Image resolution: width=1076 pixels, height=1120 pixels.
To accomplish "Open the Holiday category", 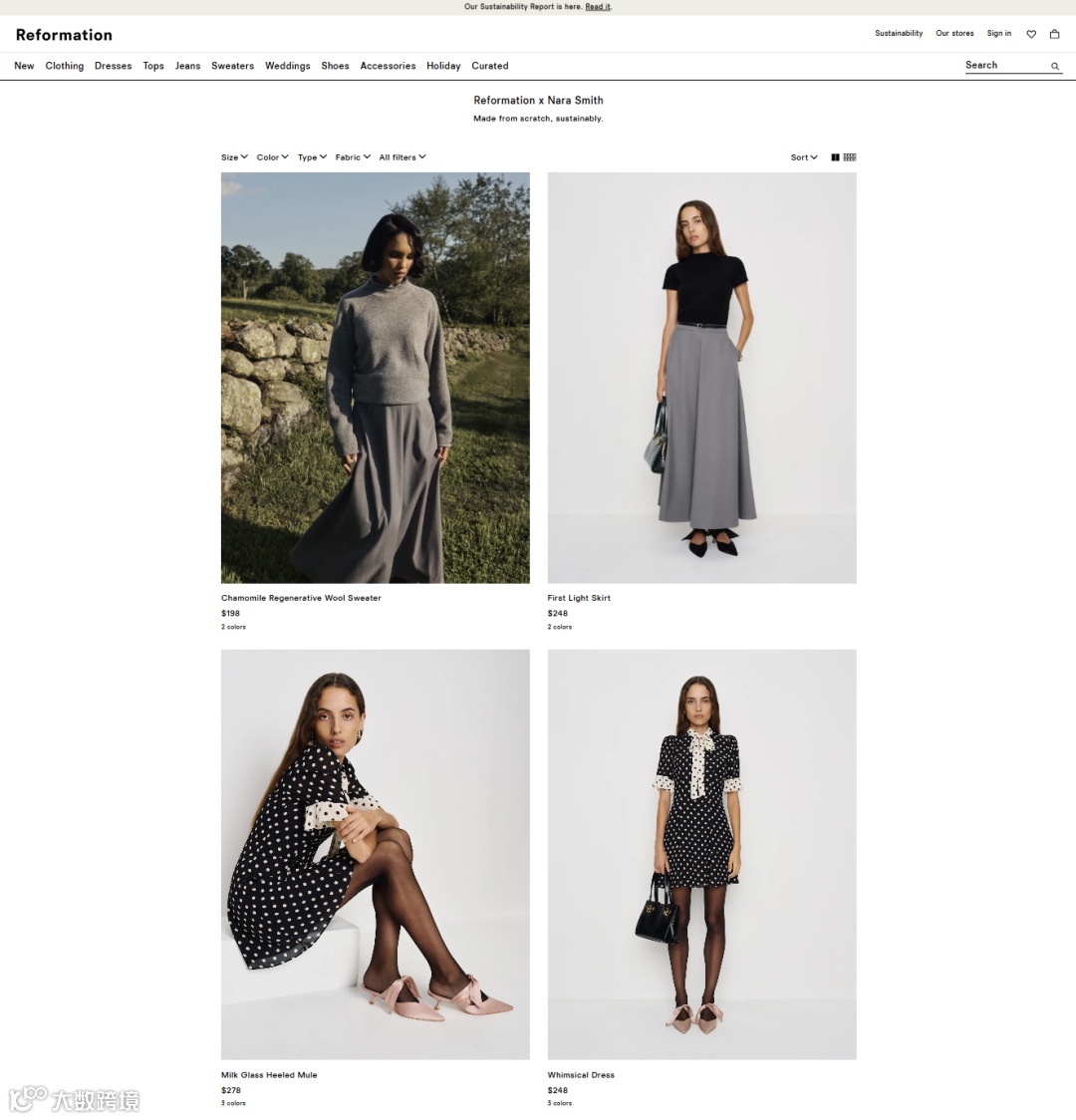I will click(x=443, y=66).
